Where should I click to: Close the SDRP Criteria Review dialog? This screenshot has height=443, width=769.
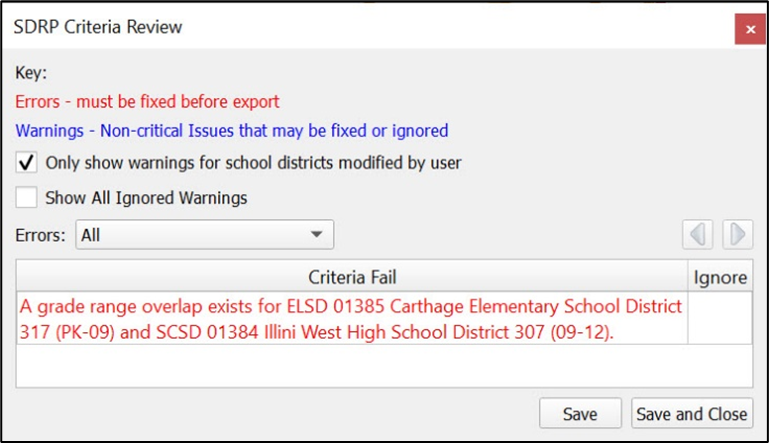[749, 30]
